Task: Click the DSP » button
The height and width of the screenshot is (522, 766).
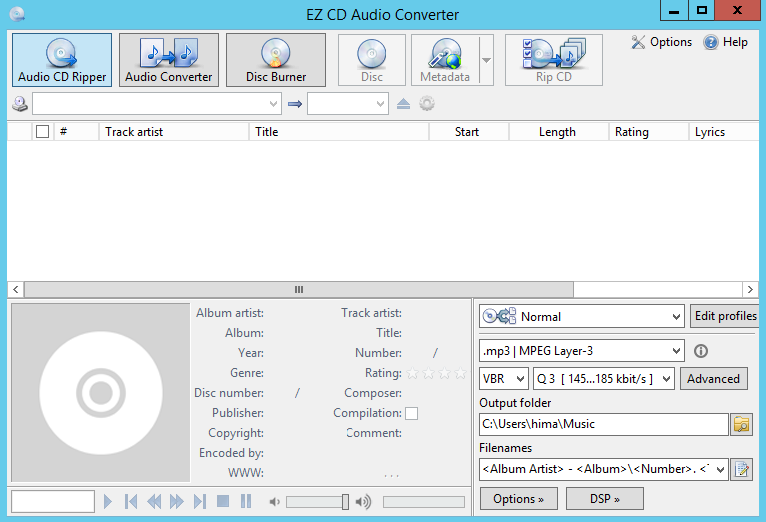Action: click(605, 499)
